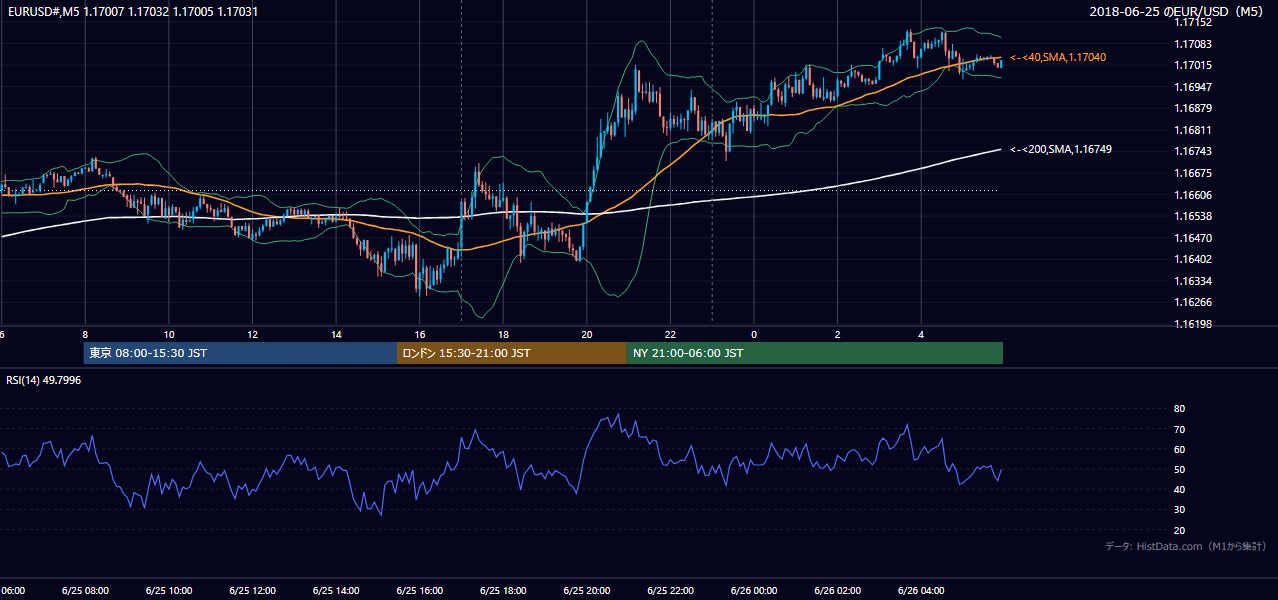Click the RSI 80 level label
This screenshot has width=1278, height=600.
[1179, 409]
